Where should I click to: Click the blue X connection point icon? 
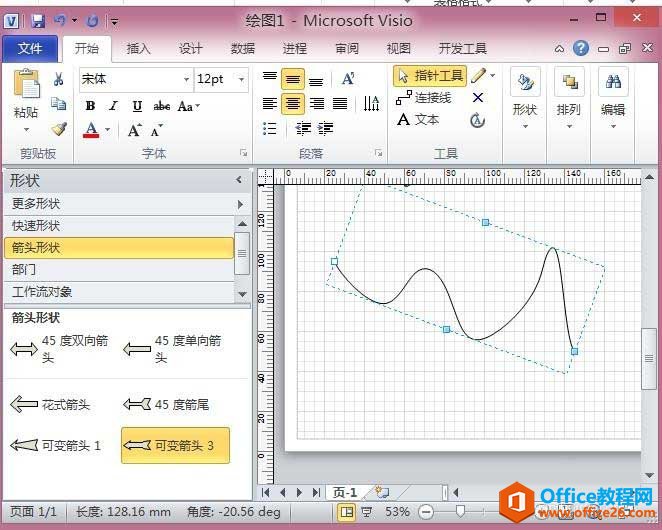click(478, 98)
